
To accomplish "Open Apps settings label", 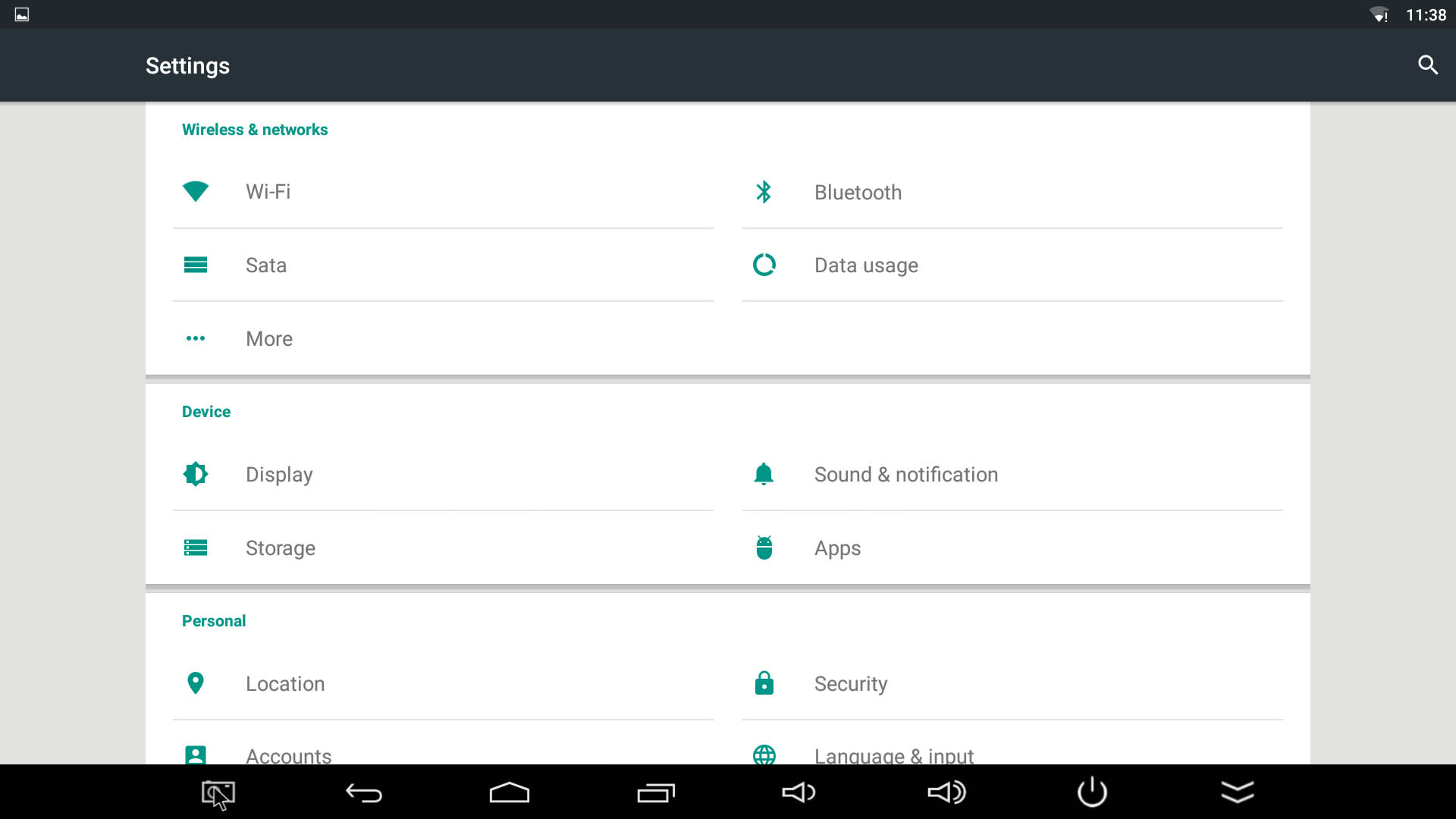I will point(837,548).
